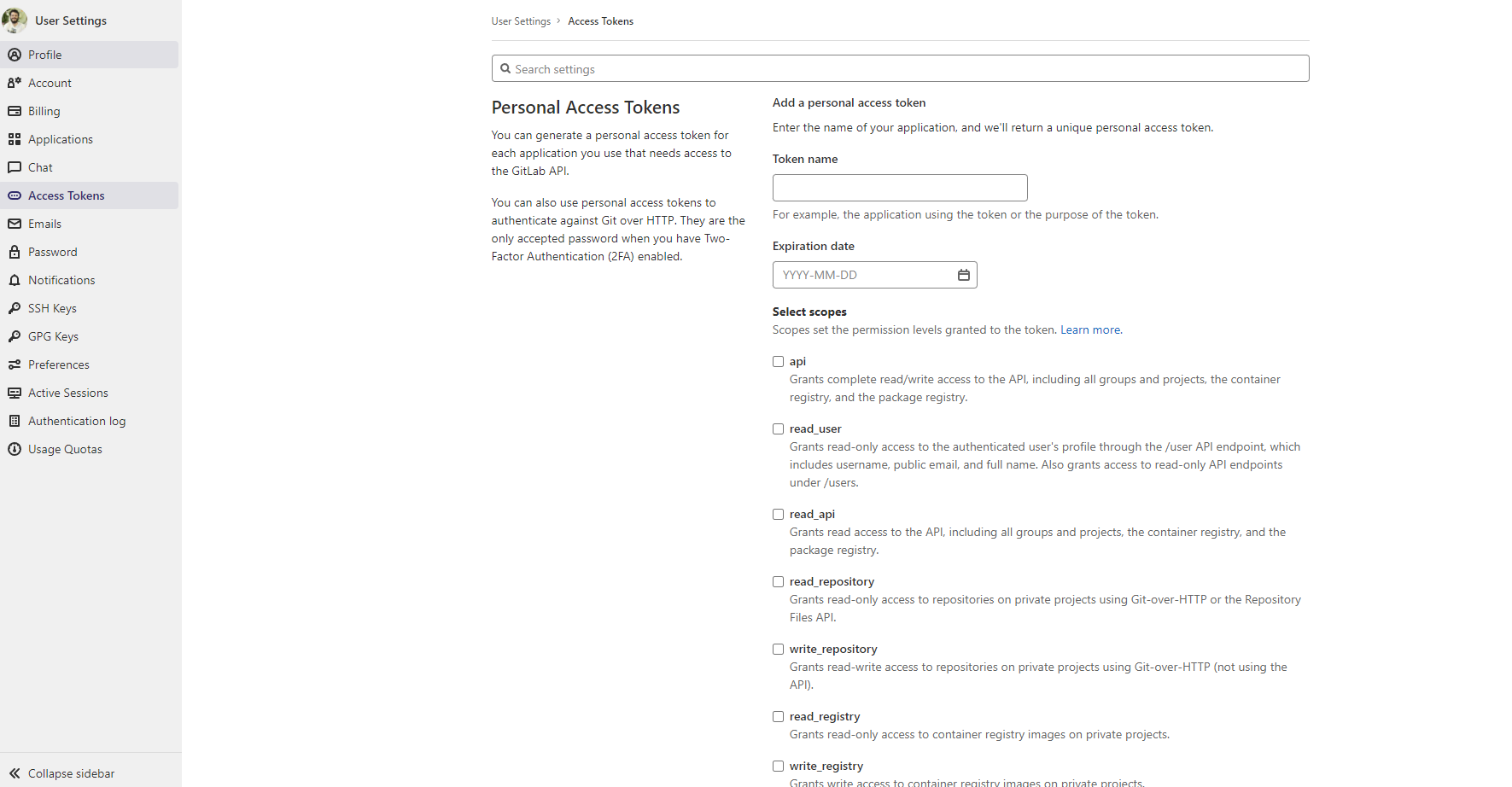Click the Profile icon in the sidebar

point(15,54)
